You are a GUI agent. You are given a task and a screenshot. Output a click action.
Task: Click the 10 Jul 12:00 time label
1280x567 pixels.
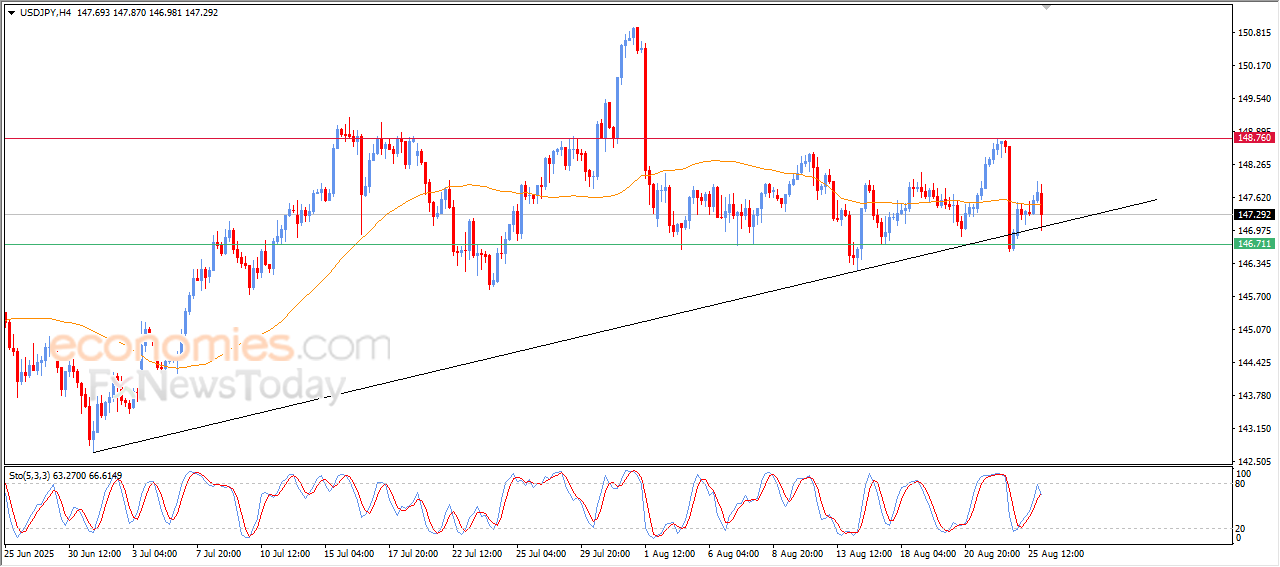(x=287, y=553)
